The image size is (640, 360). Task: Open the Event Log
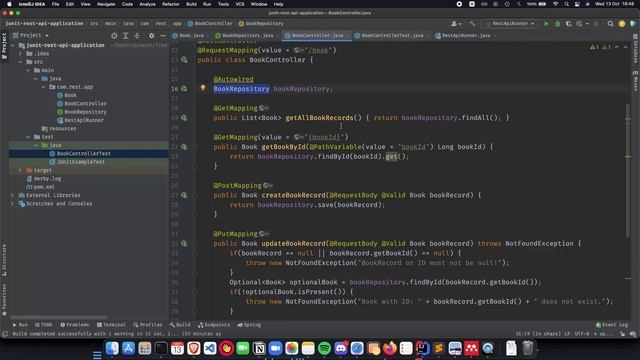(x=612, y=325)
